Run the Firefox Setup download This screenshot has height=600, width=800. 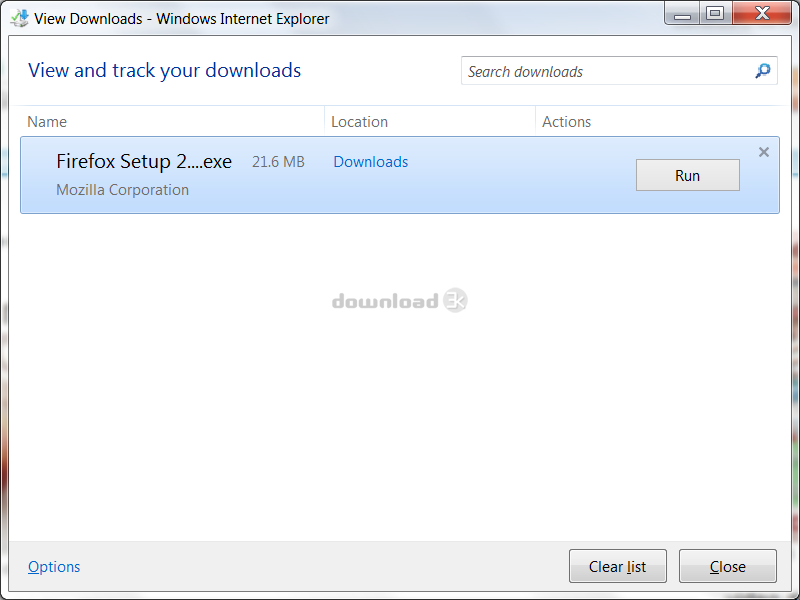tap(687, 175)
